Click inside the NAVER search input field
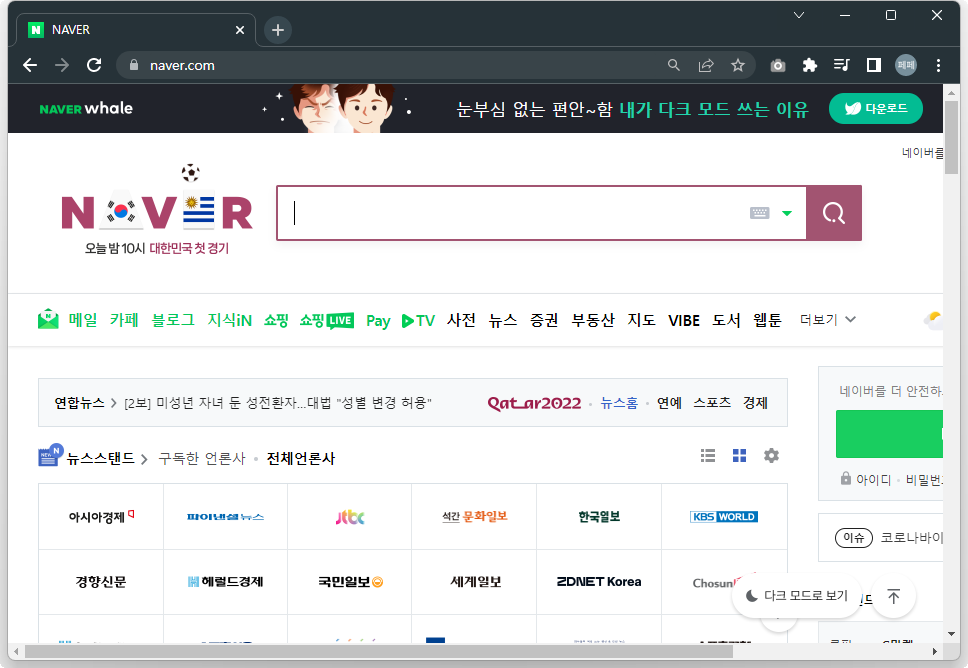968x668 pixels. (512, 213)
